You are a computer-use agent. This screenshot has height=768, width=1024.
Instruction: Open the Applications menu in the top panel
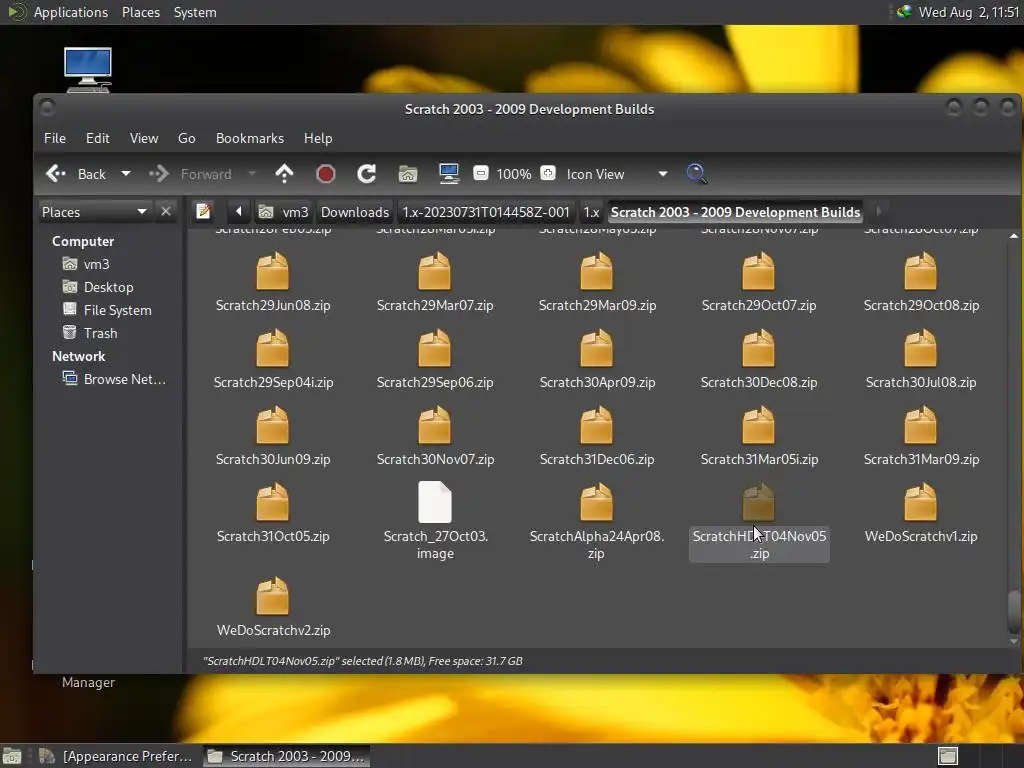coord(70,12)
